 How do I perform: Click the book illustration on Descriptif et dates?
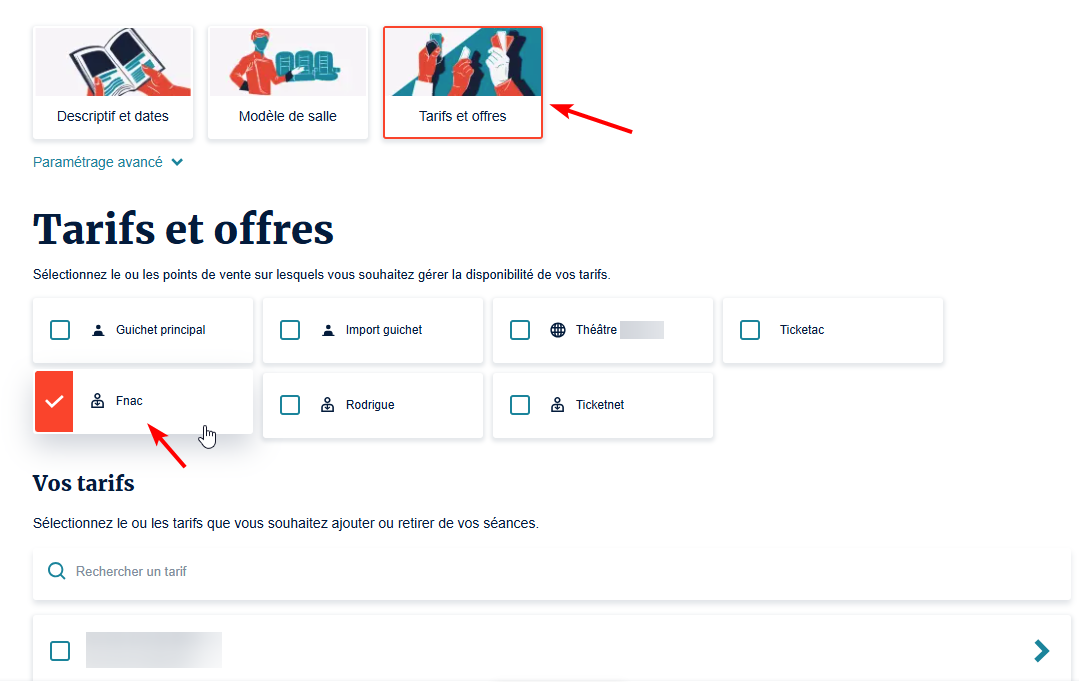click(x=114, y=62)
